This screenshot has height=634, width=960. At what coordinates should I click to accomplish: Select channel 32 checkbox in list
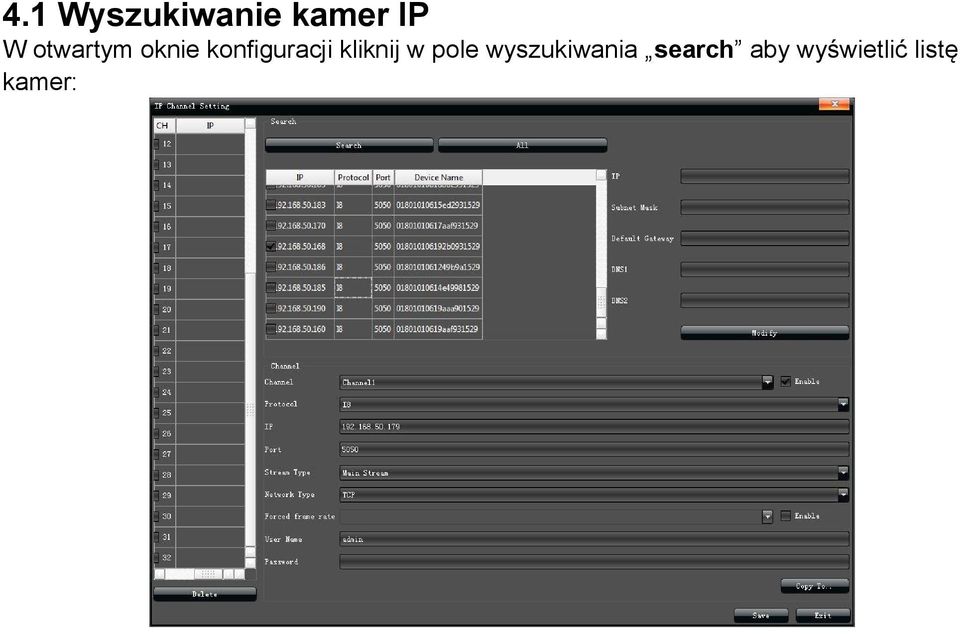tap(156, 558)
